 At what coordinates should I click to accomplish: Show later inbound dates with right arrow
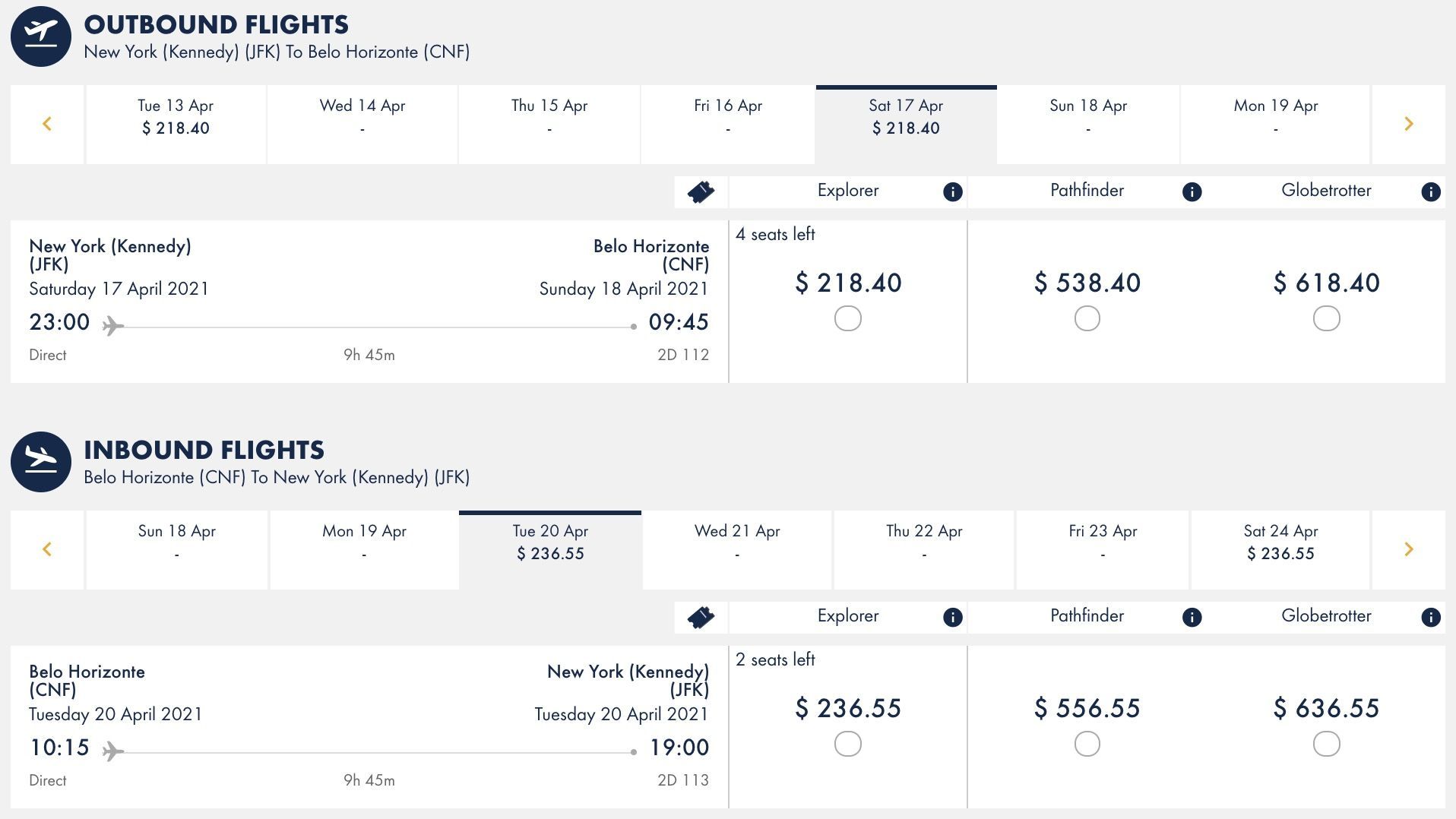(x=1408, y=549)
